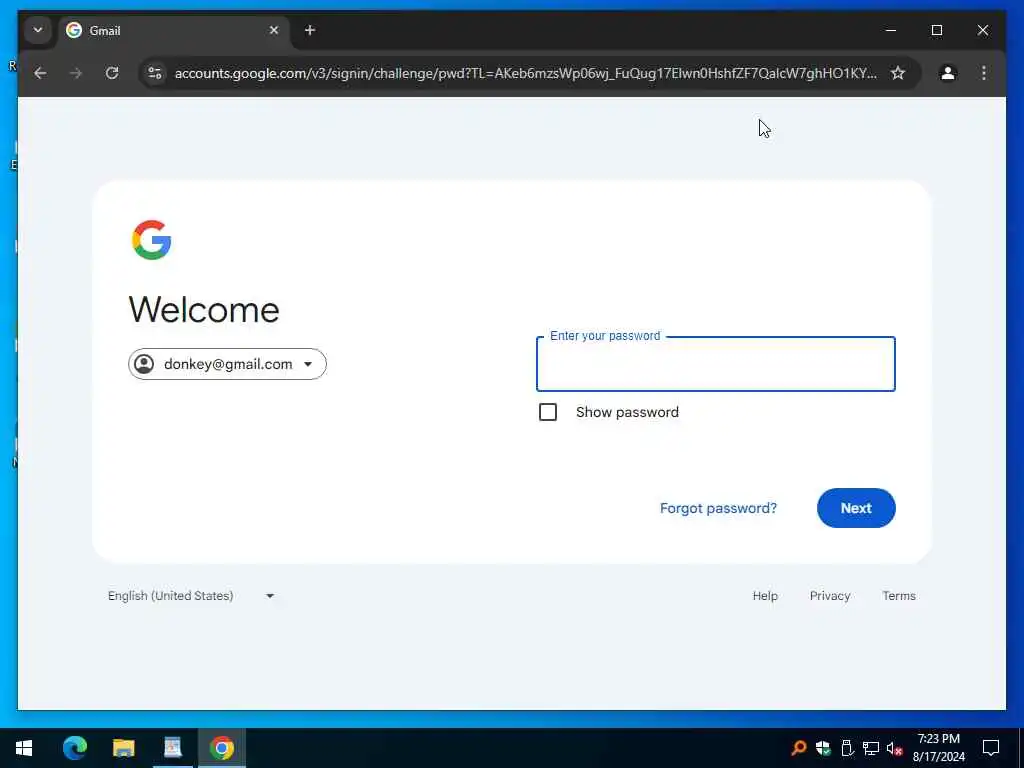
Task: Maximize the Chrome window
Action: click(936, 30)
